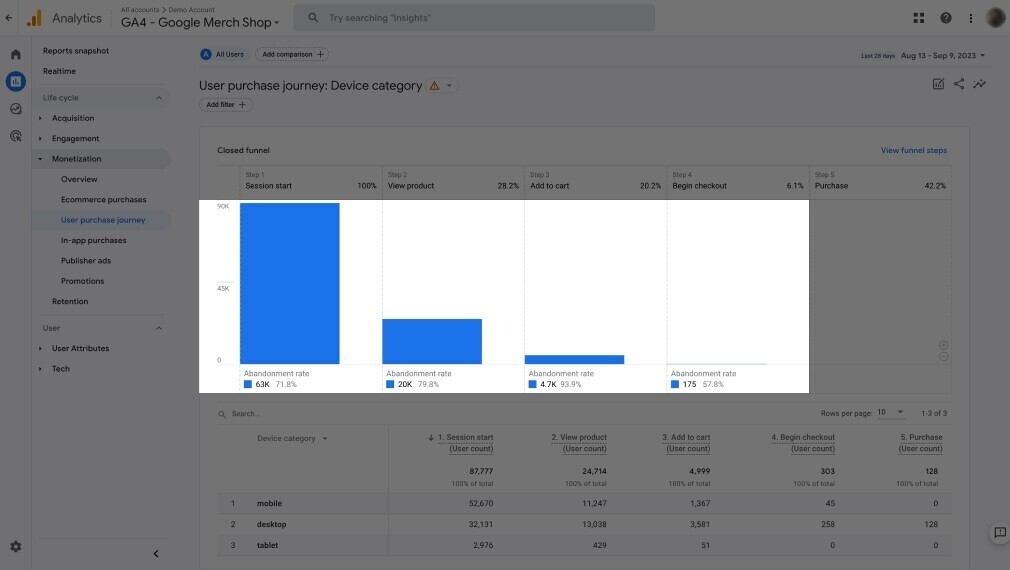This screenshot has height=570, width=1010.
Task: Open Admin settings gear icon
Action: click(15, 547)
